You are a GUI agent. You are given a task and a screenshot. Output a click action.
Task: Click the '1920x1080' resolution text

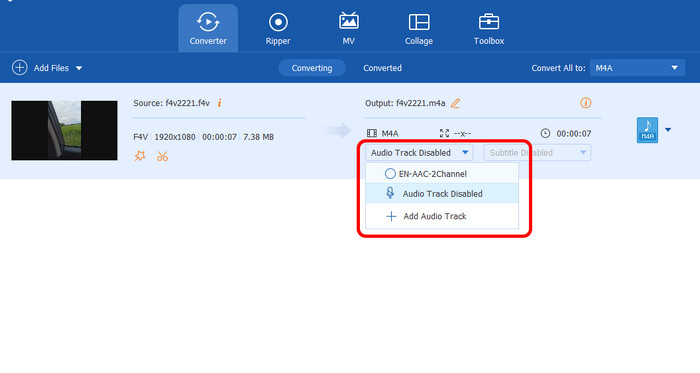pyautogui.click(x=175, y=137)
